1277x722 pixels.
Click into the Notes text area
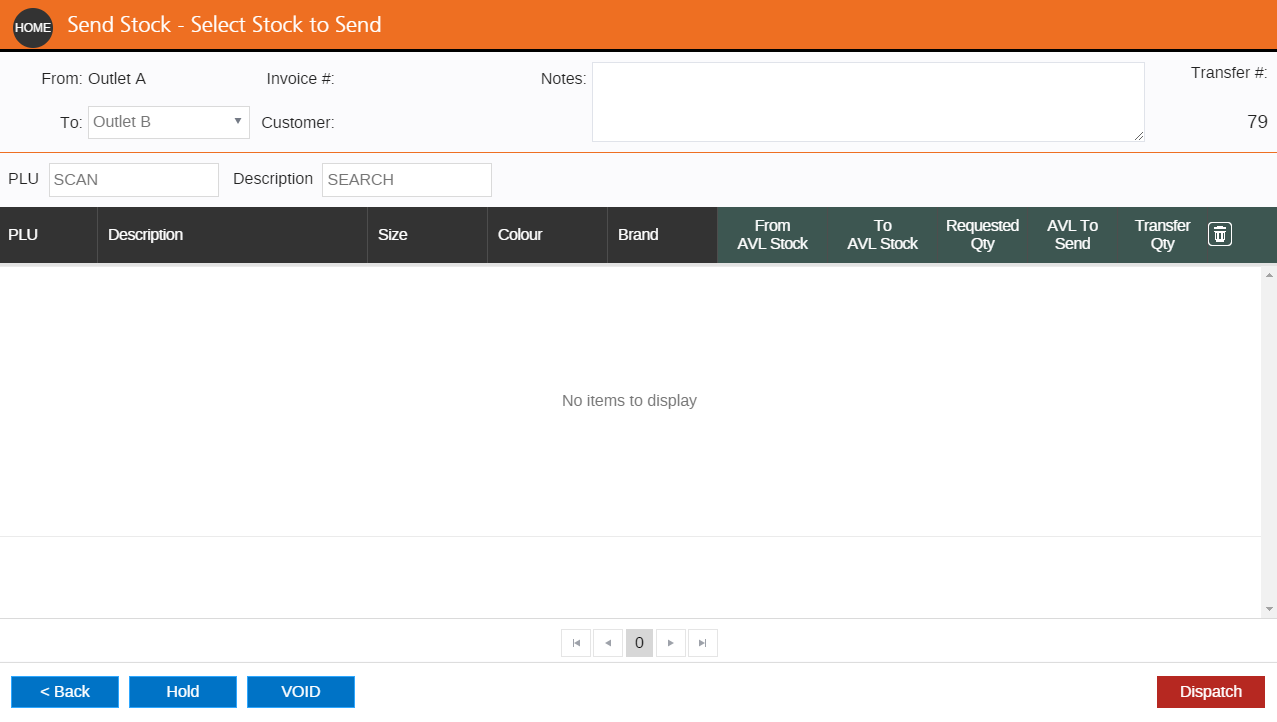coord(868,102)
